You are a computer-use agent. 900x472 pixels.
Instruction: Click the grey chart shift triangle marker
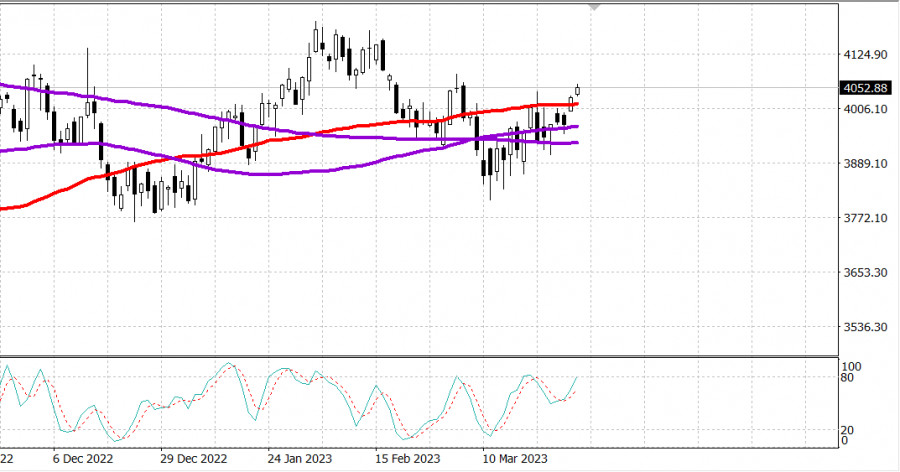coord(596,7)
